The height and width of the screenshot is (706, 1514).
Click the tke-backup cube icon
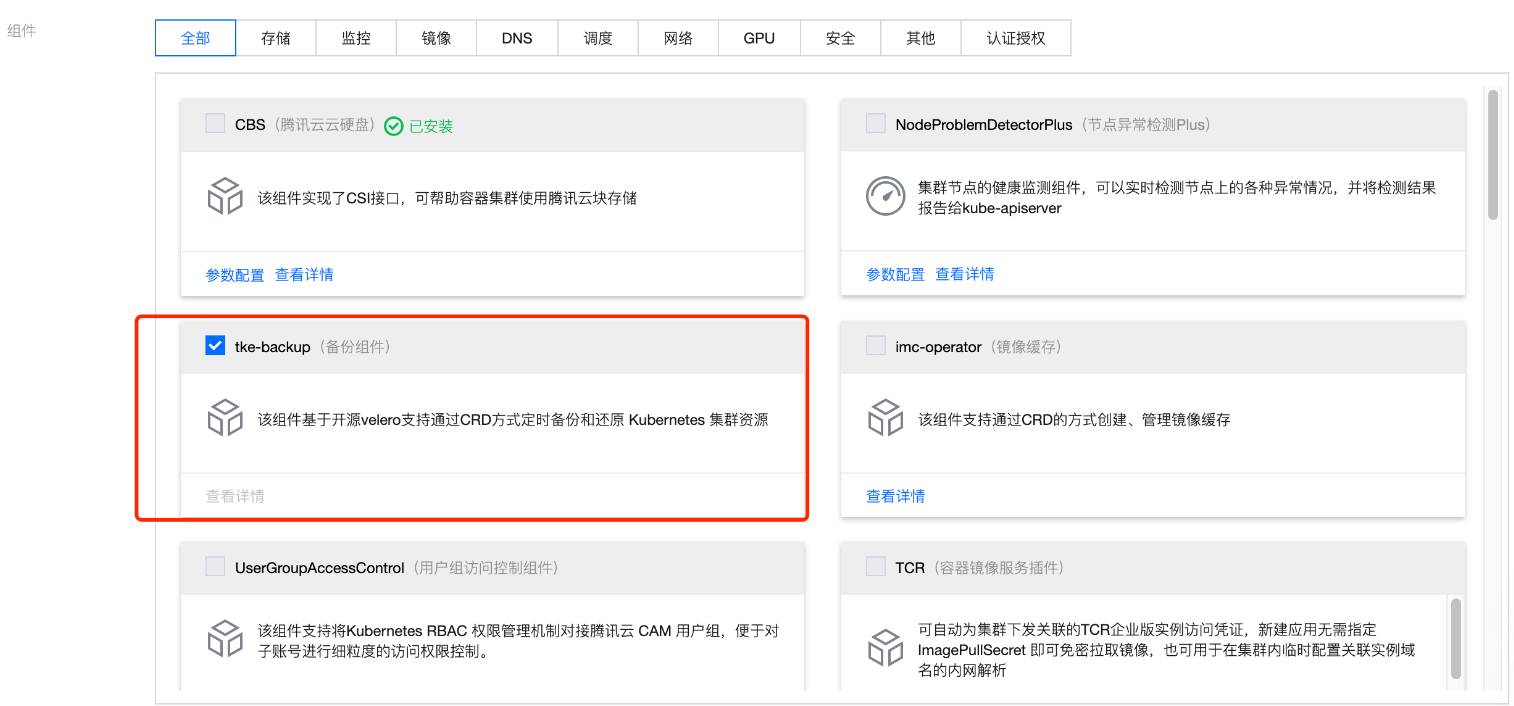pos(225,418)
